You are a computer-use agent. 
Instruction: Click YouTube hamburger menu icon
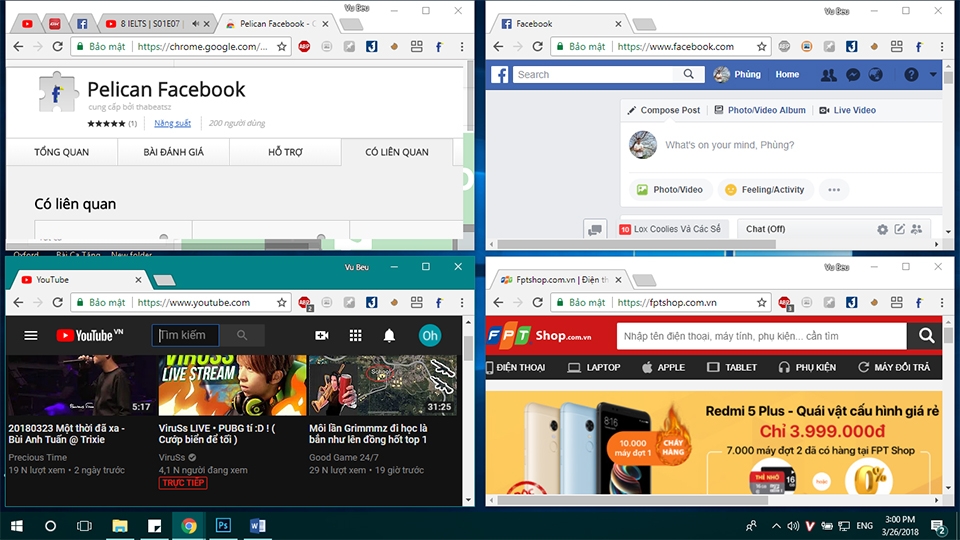[31, 336]
